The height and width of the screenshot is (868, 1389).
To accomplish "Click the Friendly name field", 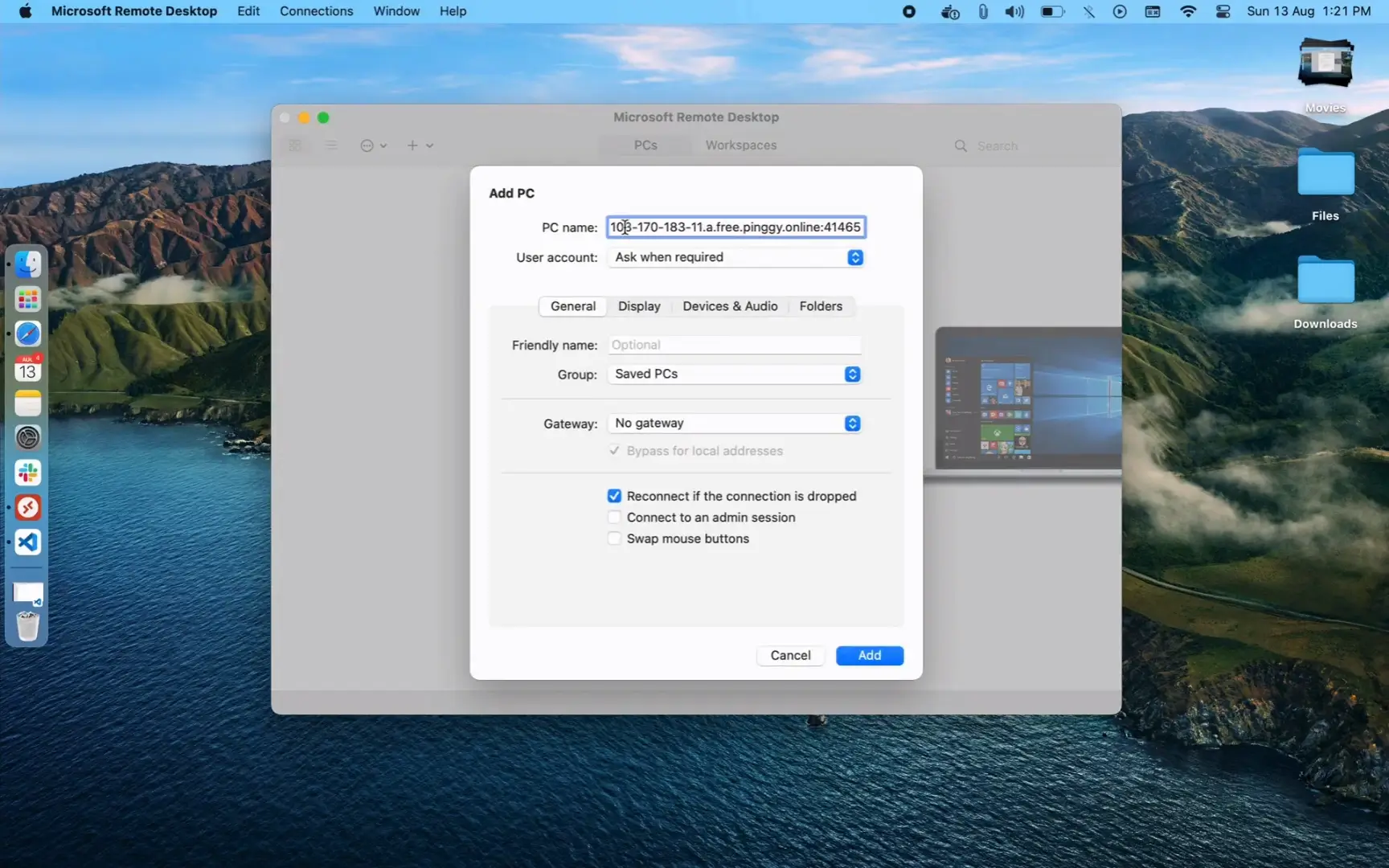I will (x=734, y=345).
